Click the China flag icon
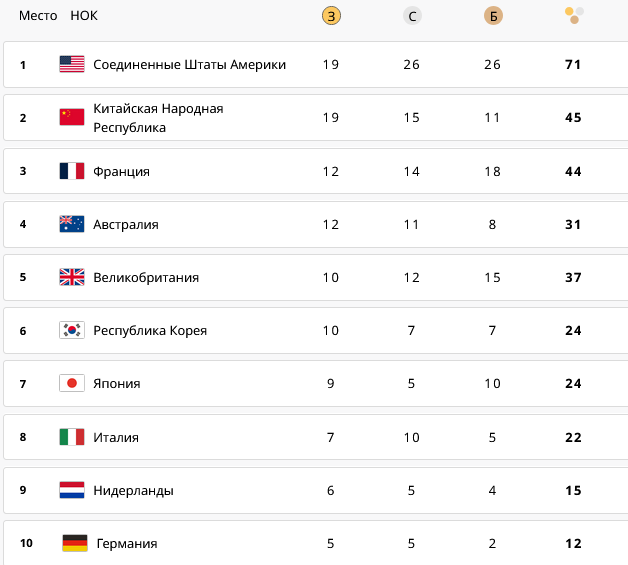628x565 pixels. coord(72,118)
